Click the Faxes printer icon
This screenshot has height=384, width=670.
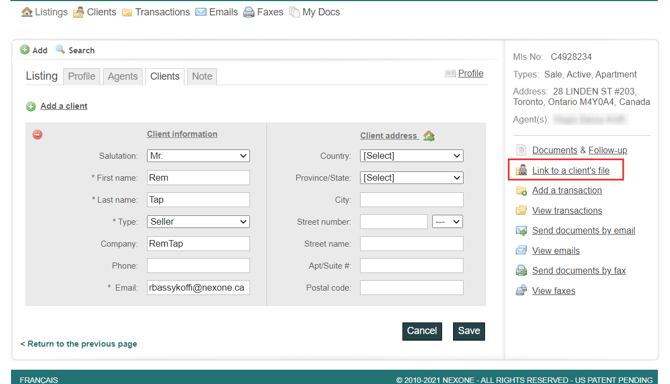[x=249, y=12]
